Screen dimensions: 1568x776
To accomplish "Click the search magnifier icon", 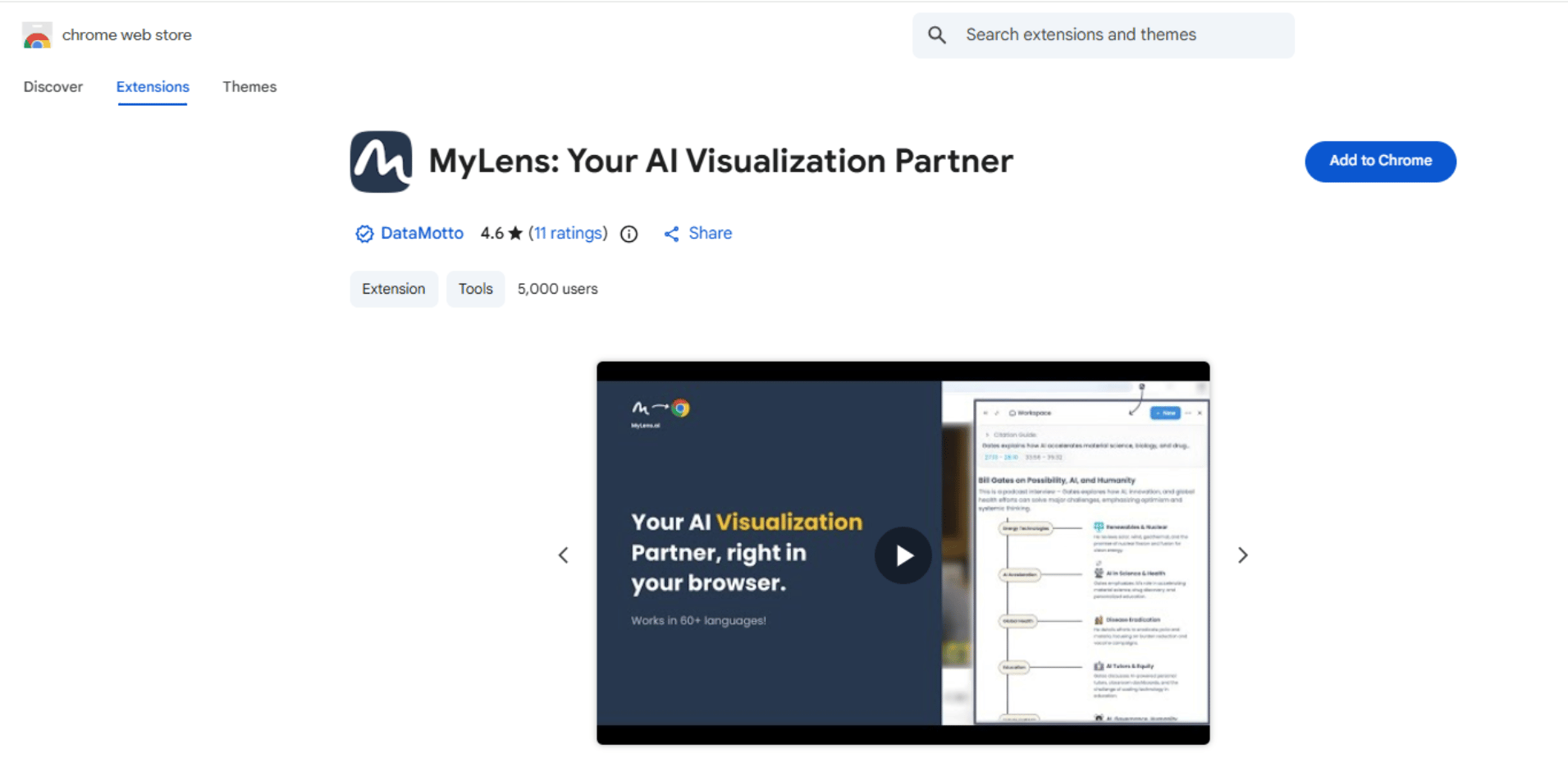I will (x=938, y=34).
